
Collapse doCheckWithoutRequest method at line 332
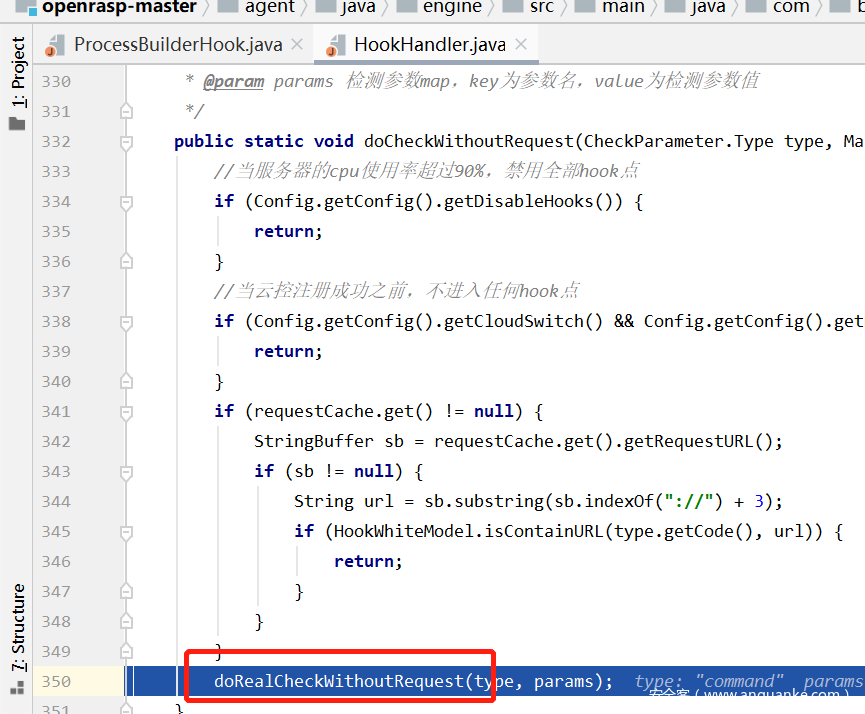tap(126, 141)
